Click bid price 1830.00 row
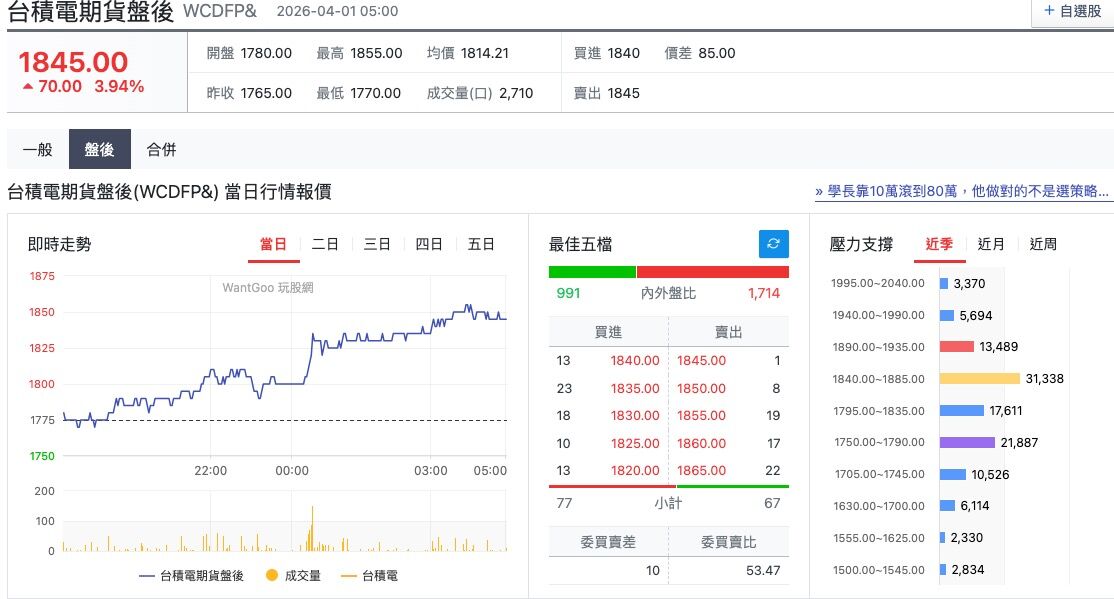Viewport: 1114px width, 599px height. (x=635, y=416)
